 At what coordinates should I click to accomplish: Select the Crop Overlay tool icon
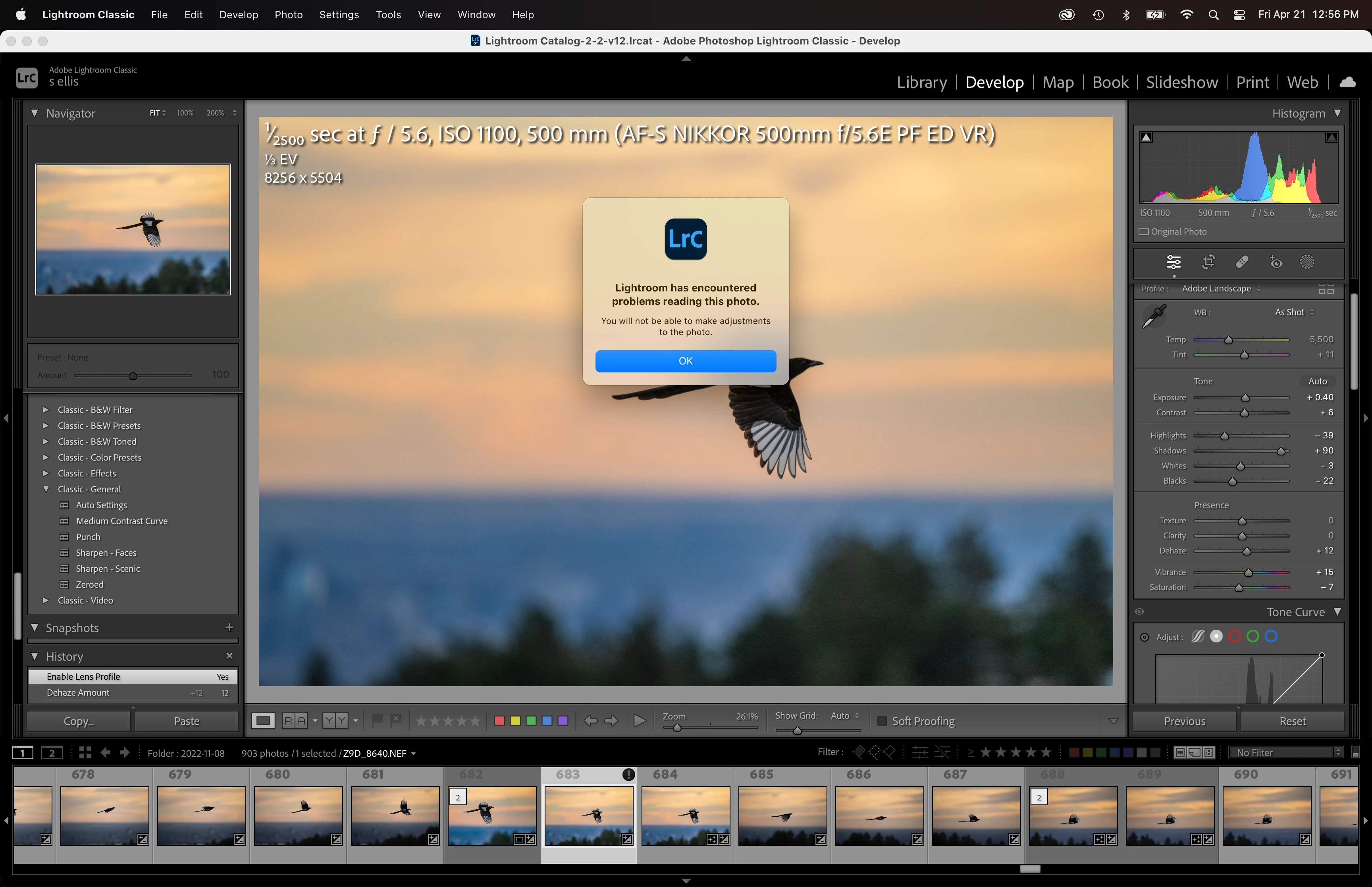click(1208, 262)
